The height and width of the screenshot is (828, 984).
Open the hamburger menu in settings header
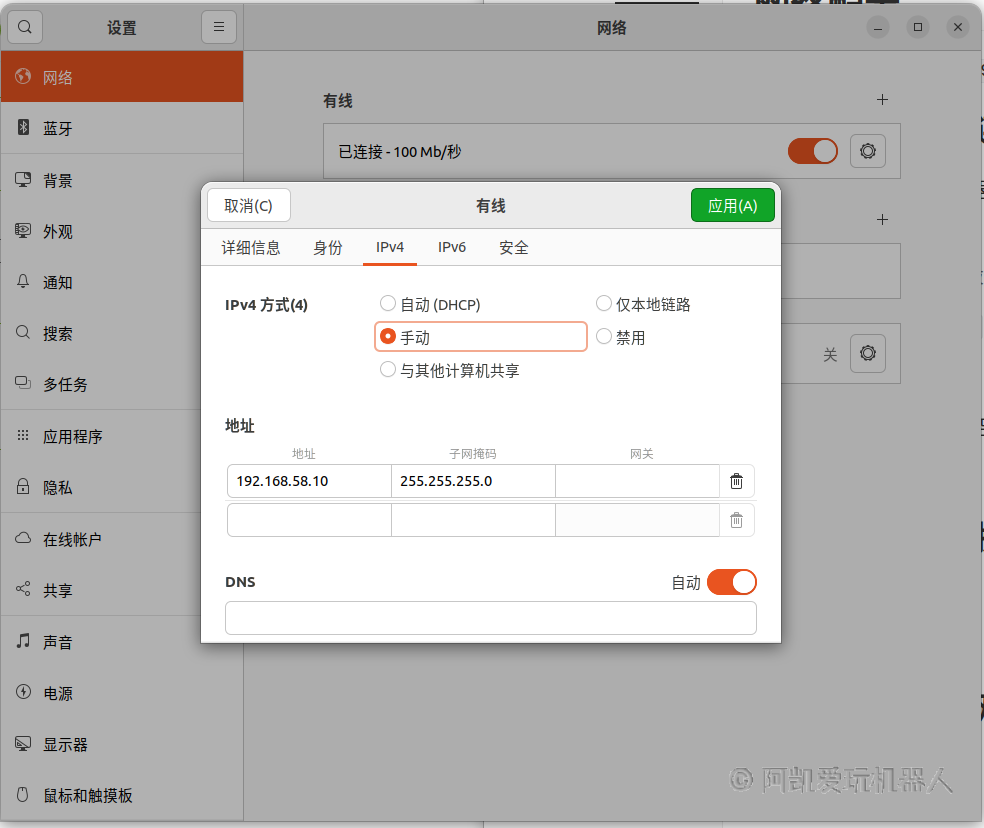pos(219,27)
